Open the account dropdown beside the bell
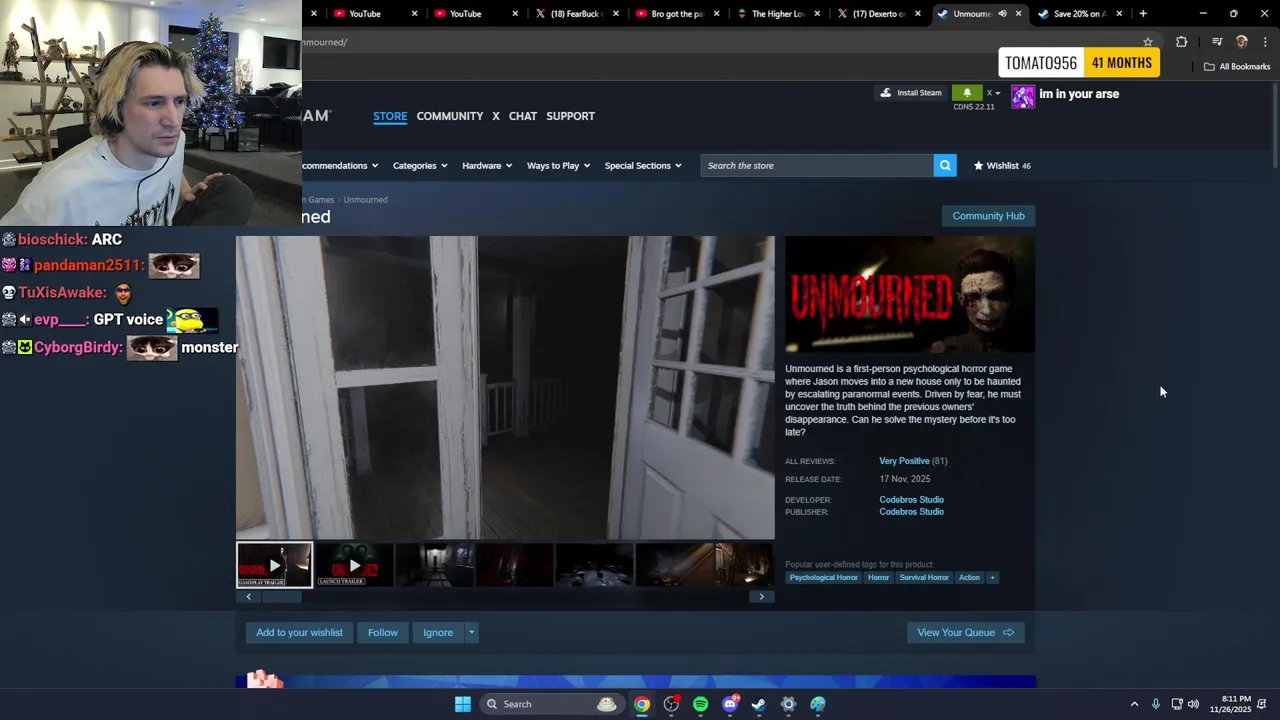This screenshot has width=1280, height=720. click(993, 93)
